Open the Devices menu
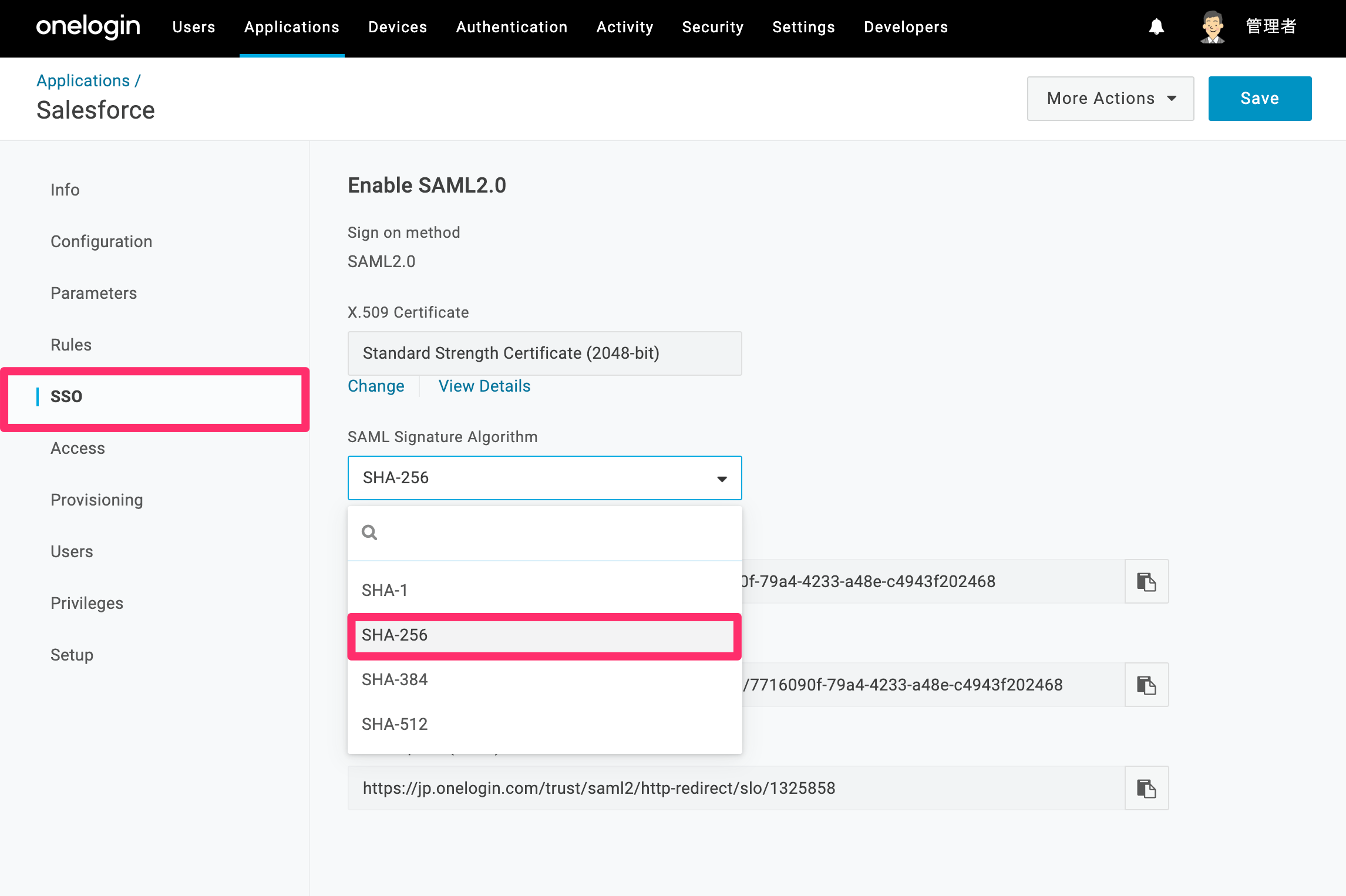Screen dimensions: 1346x896 [398, 27]
